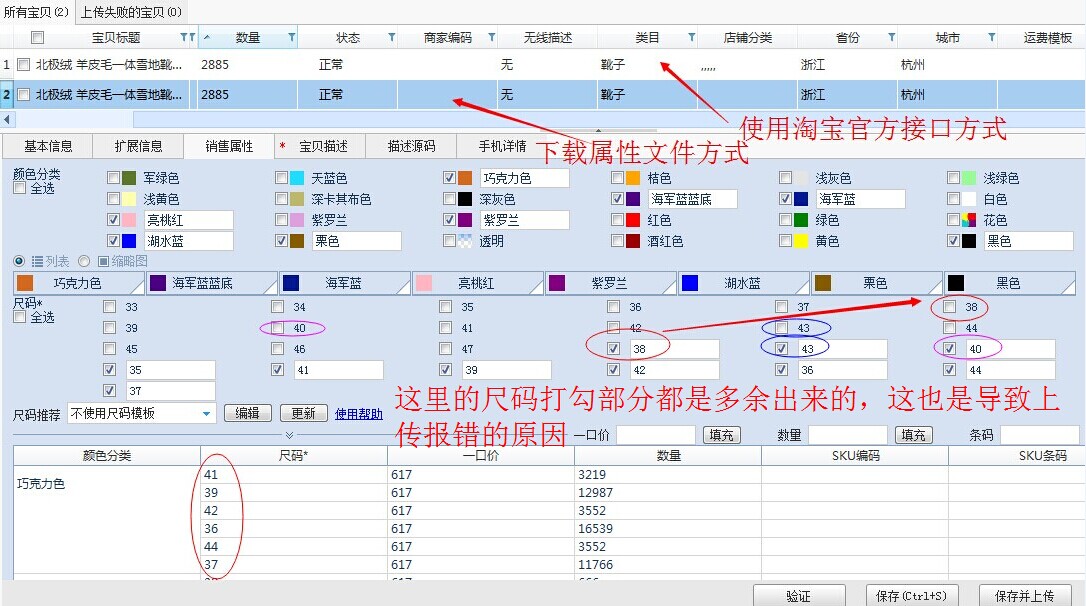The image size is (1086, 606).
Task: Open the 使用帮助 link
Action: click(359, 413)
